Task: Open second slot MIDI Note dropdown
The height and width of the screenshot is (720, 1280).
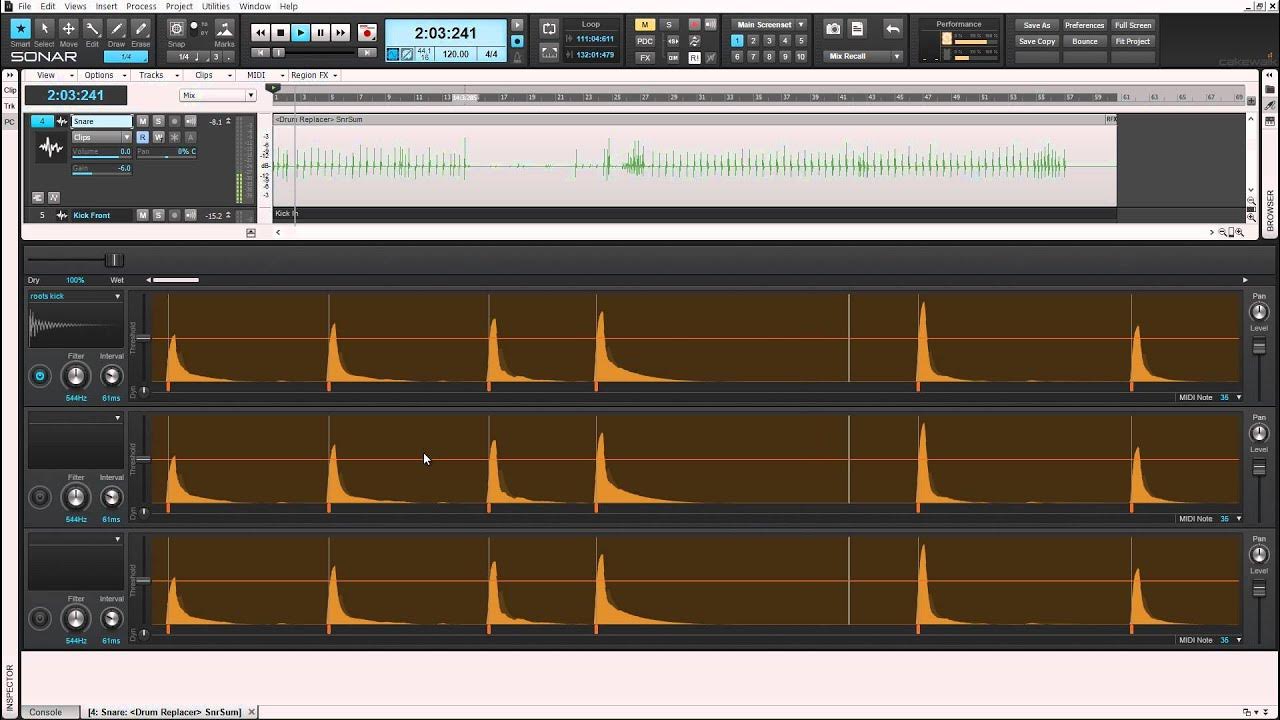Action: click(x=1239, y=519)
